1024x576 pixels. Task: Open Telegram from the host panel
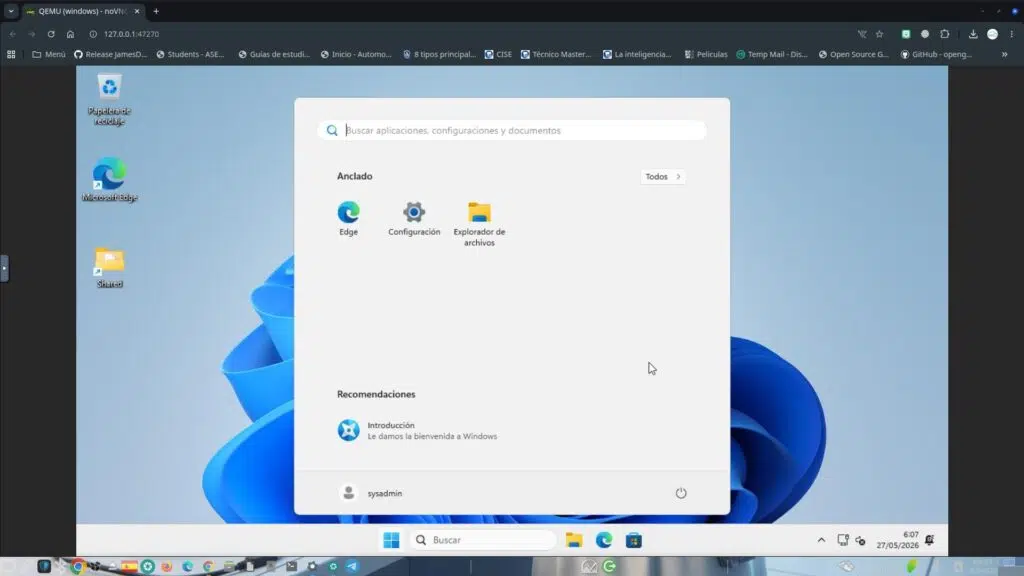tap(352, 566)
